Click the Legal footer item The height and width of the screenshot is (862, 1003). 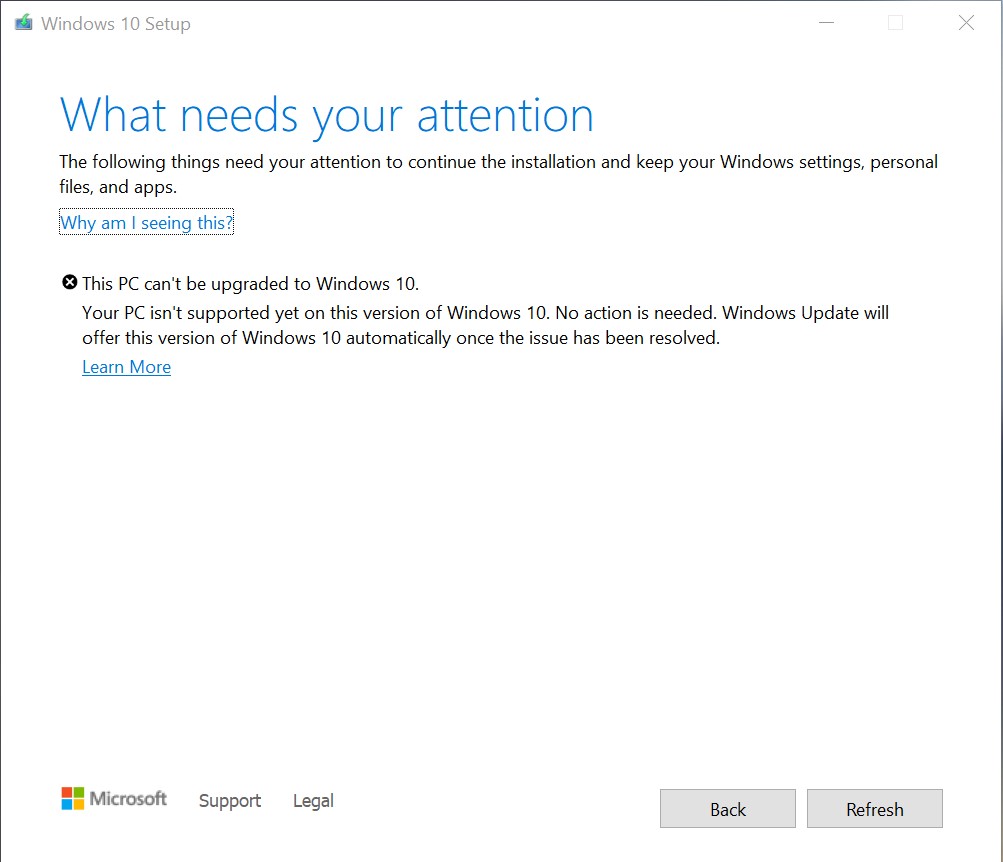312,800
